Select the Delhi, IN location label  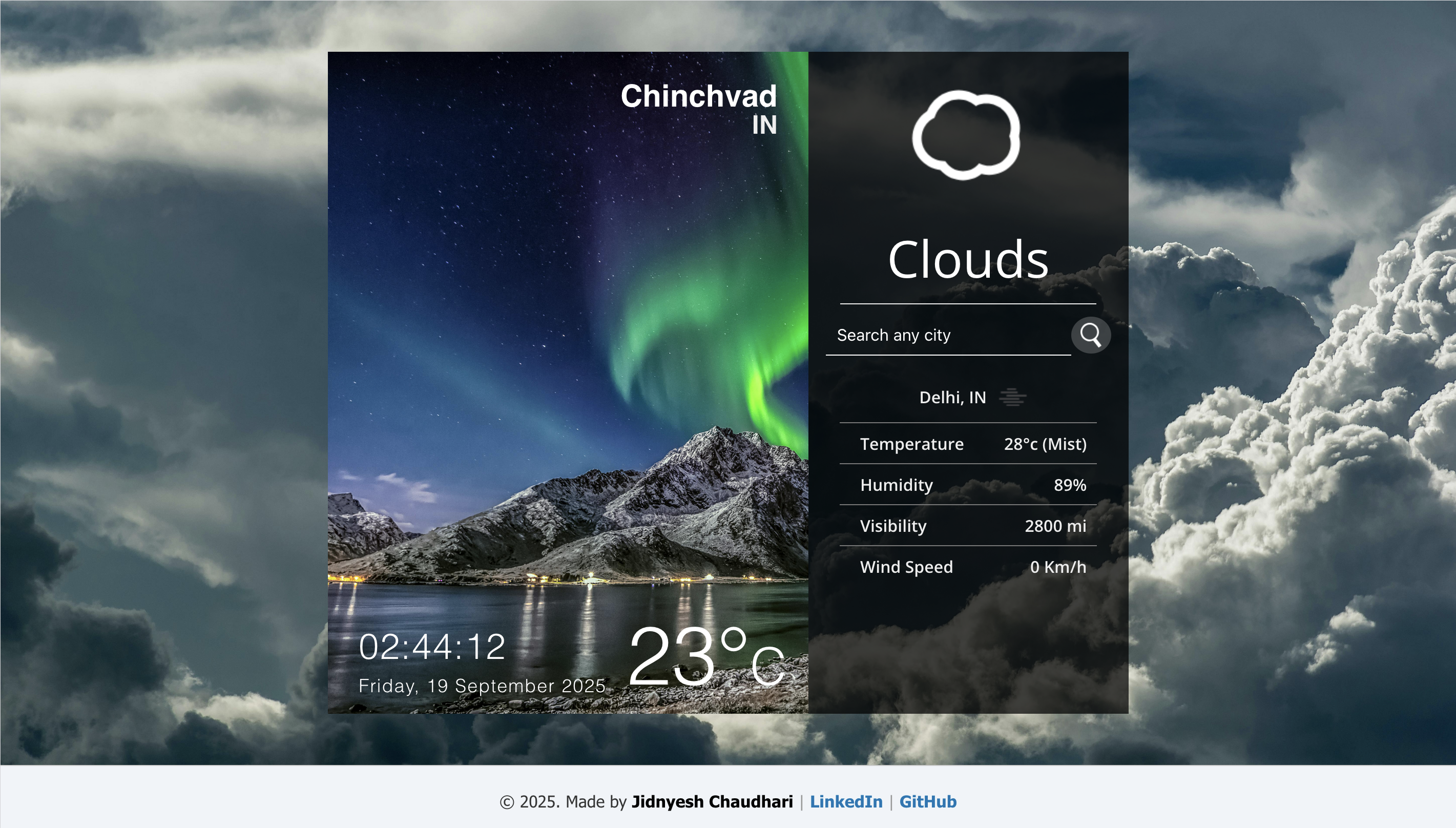click(952, 398)
